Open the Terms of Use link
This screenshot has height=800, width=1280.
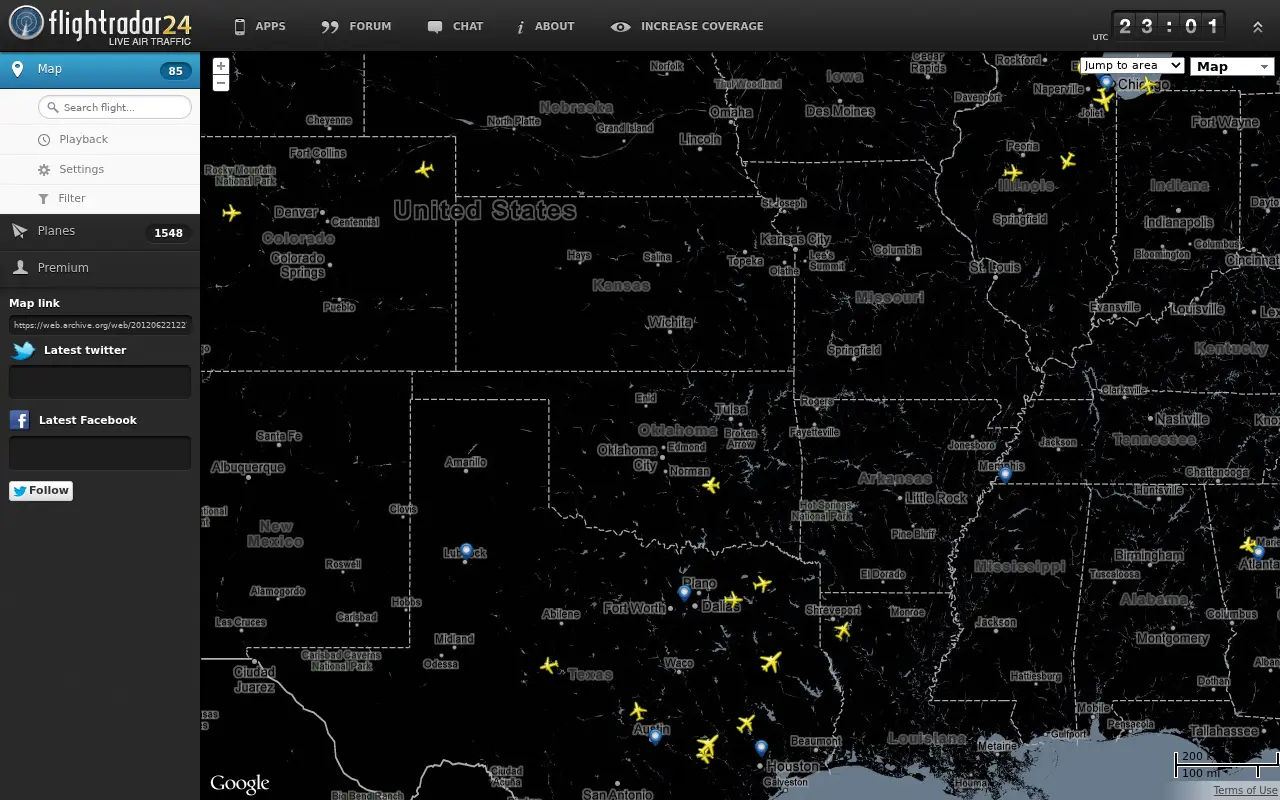coord(1245,790)
